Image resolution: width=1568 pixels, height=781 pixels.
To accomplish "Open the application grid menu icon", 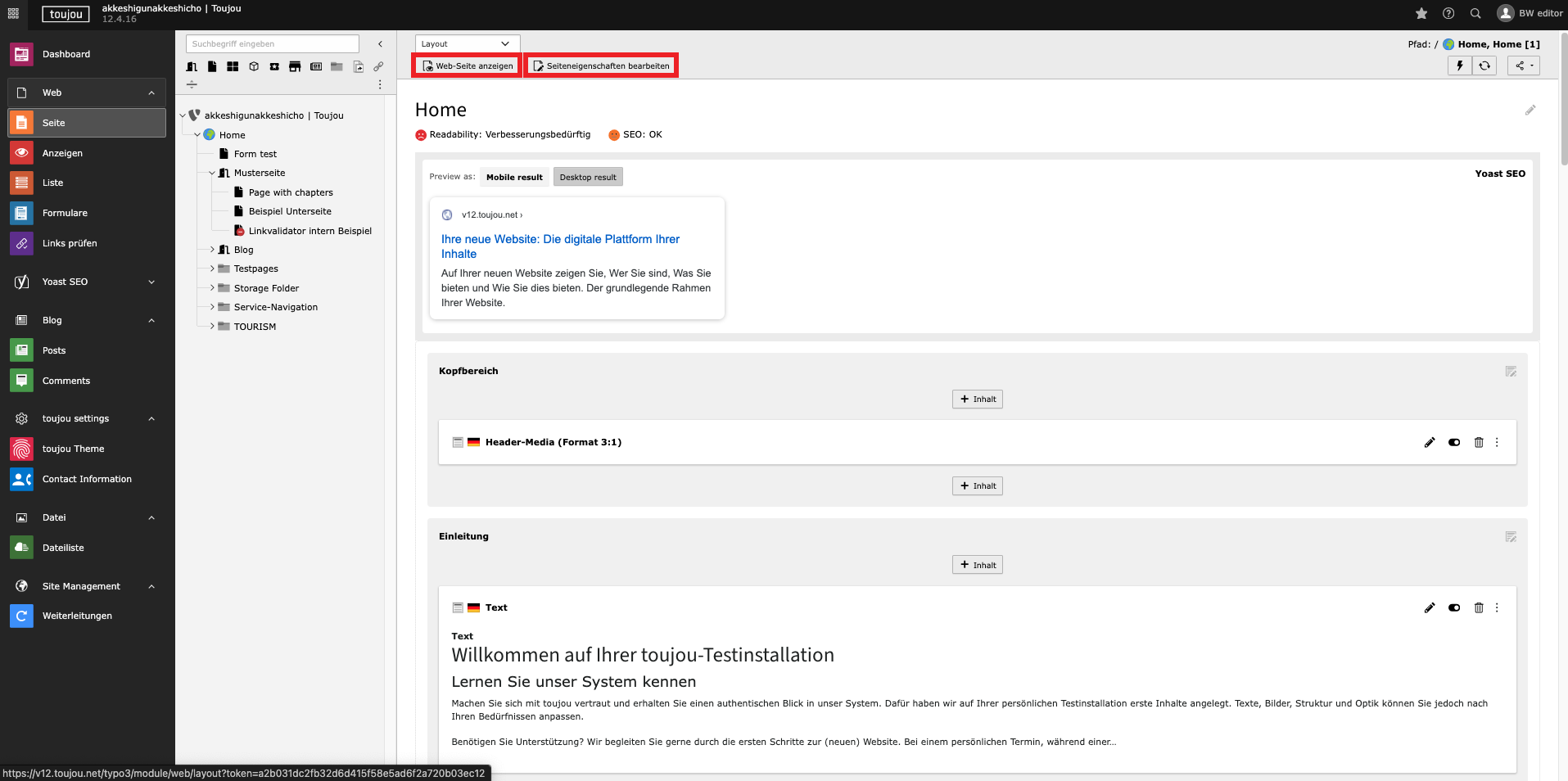I will [13, 13].
